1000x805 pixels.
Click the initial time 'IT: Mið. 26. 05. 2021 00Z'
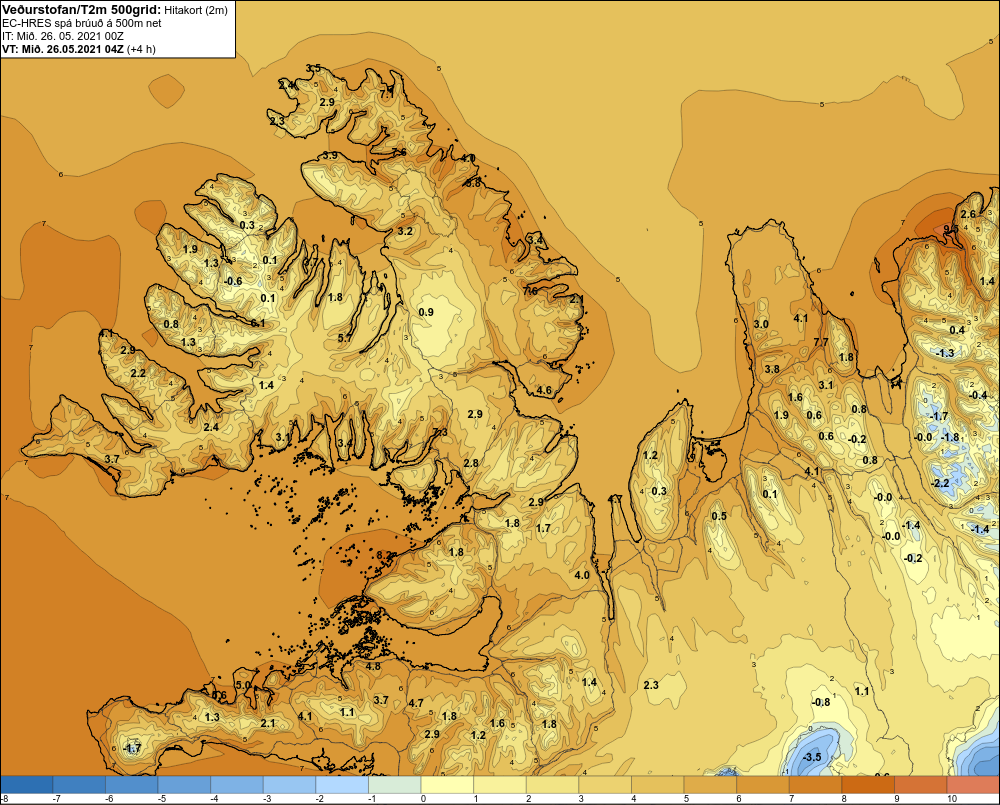(63, 36)
